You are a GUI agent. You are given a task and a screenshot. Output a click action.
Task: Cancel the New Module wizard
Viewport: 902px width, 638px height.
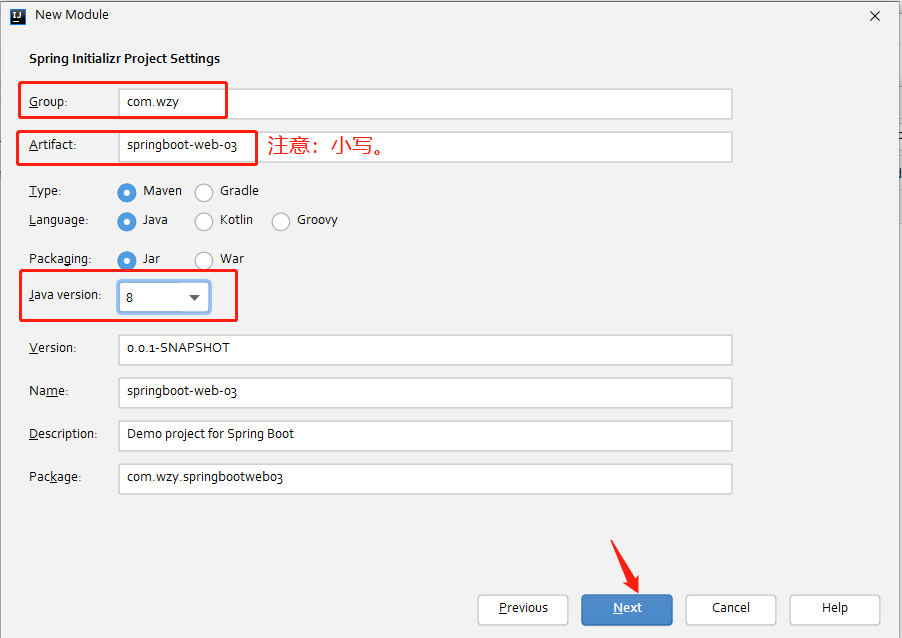[731, 609]
